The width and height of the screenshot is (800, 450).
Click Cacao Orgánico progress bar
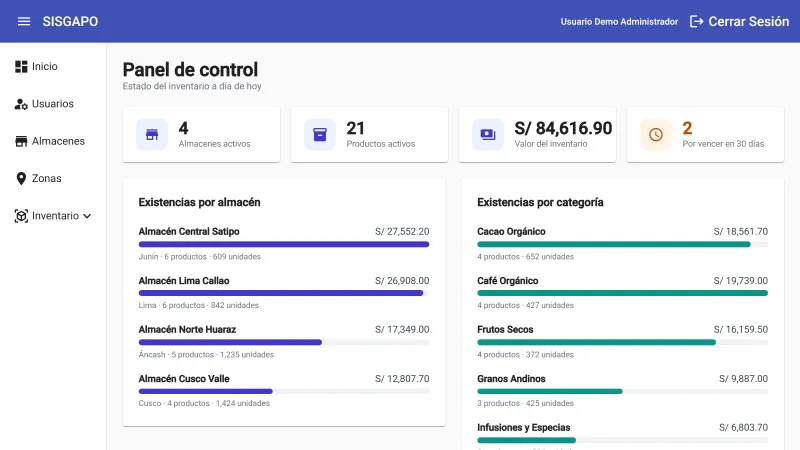click(622, 244)
